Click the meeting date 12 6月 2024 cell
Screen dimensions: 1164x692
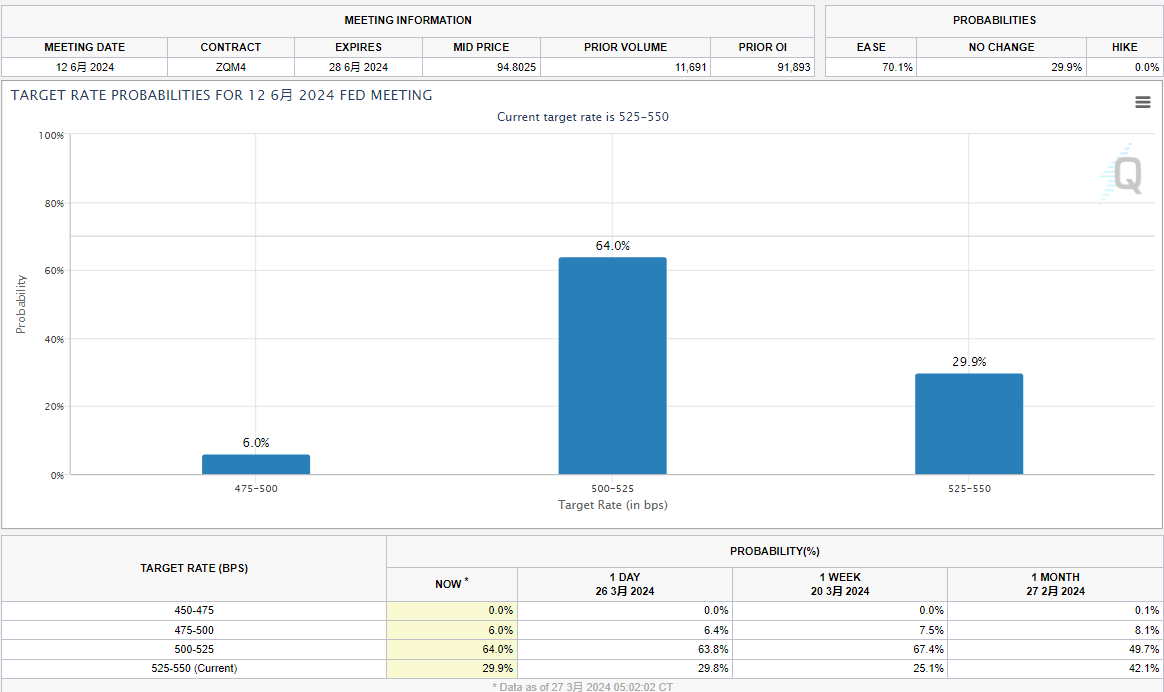click(84, 67)
